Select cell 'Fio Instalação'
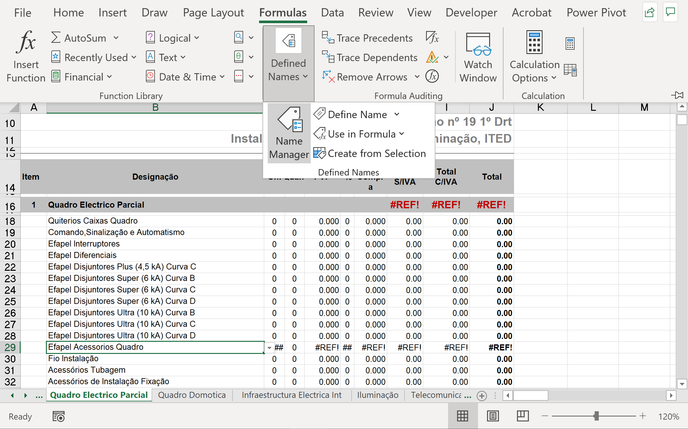The width and height of the screenshot is (688, 429). point(155,359)
